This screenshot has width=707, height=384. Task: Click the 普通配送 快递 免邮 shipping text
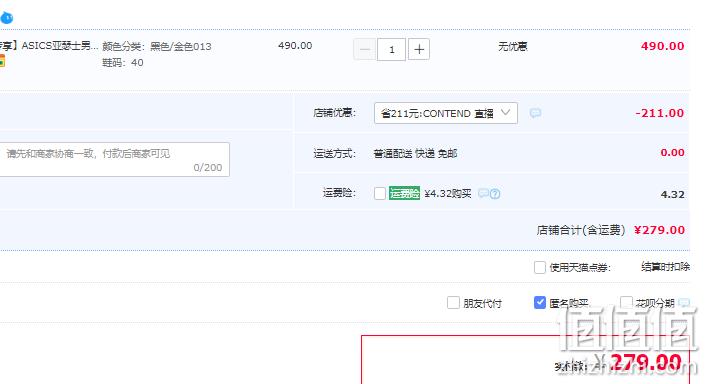point(415,154)
